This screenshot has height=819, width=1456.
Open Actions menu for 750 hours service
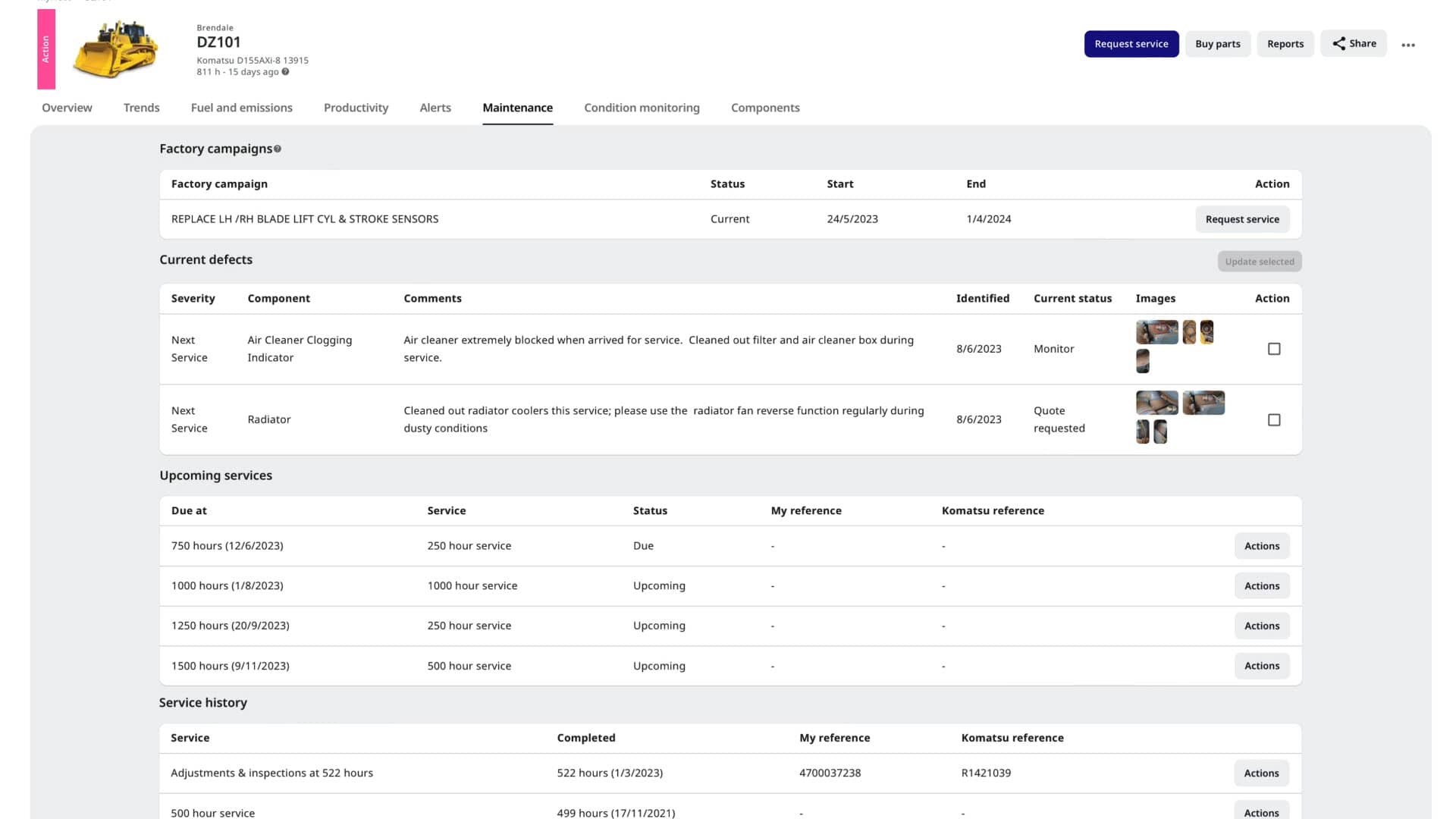pos(1261,546)
